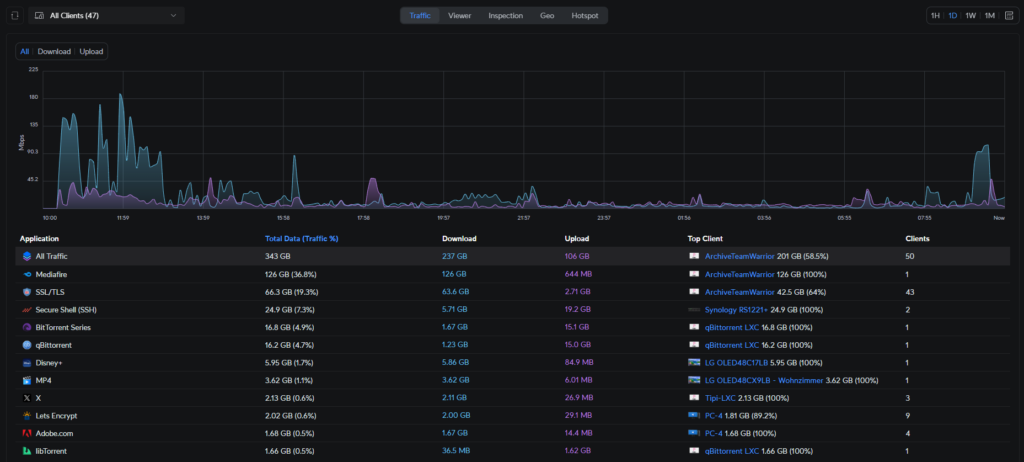Click the Tipi-LXC device icon
This screenshot has height=462, width=1024.
pos(694,398)
